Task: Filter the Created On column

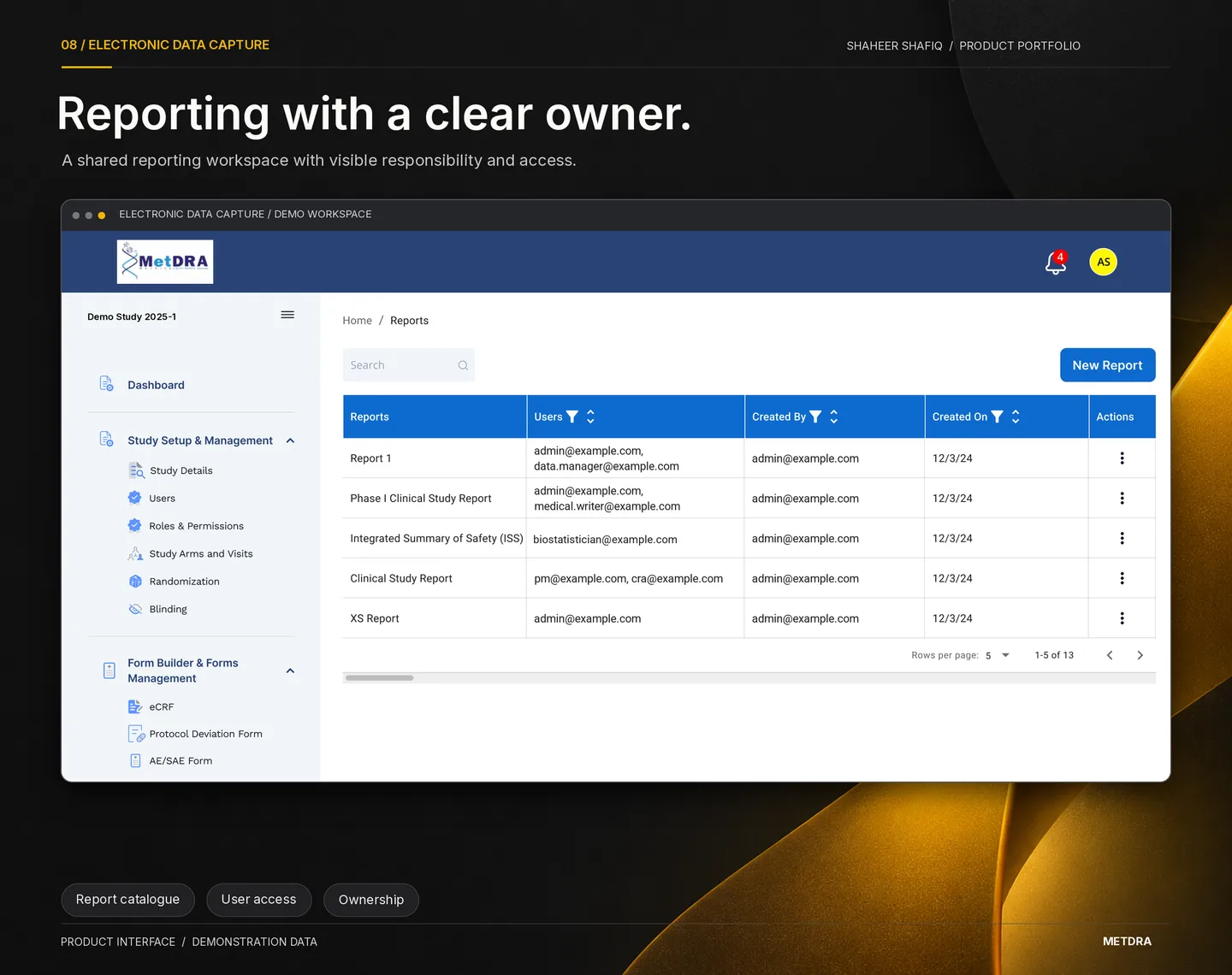Action: [x=997, y=417]
